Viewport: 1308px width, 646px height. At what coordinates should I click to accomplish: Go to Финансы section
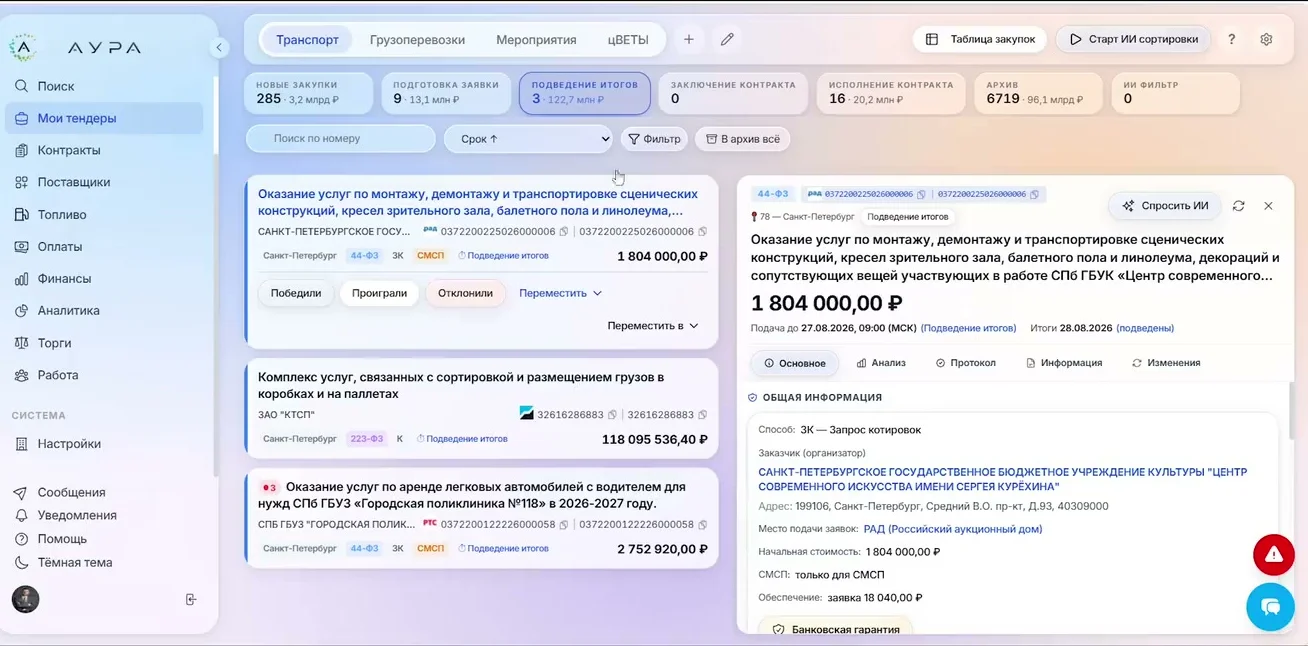(106, 278)
